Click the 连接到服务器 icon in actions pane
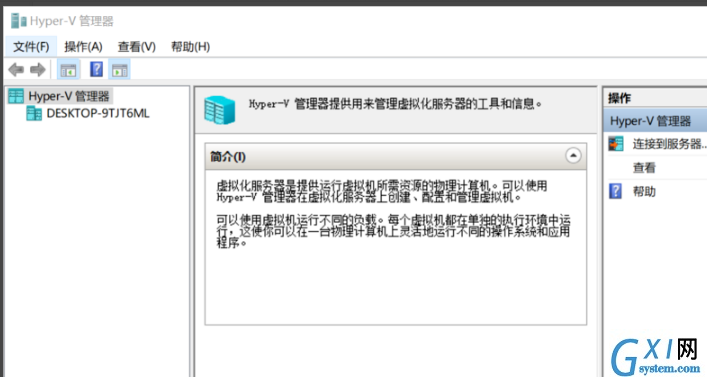Screen dimensions: 707x377 615,144
